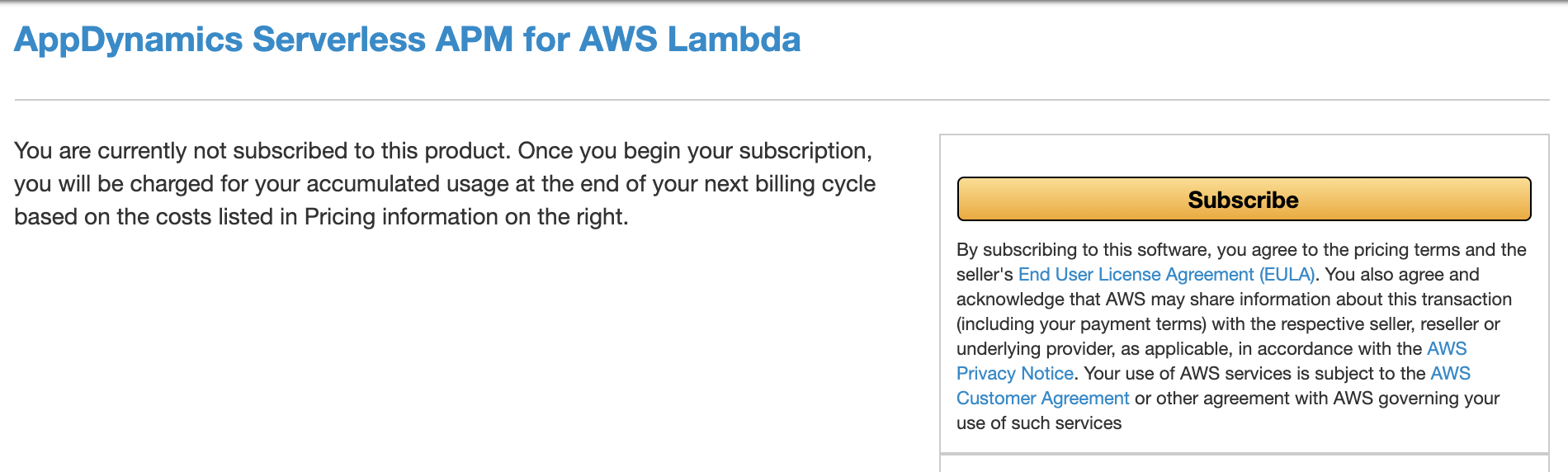The height and width of the screenshot is (472, 1568).
Task: Click the "use of such services" closing line
Action: 1039,423
